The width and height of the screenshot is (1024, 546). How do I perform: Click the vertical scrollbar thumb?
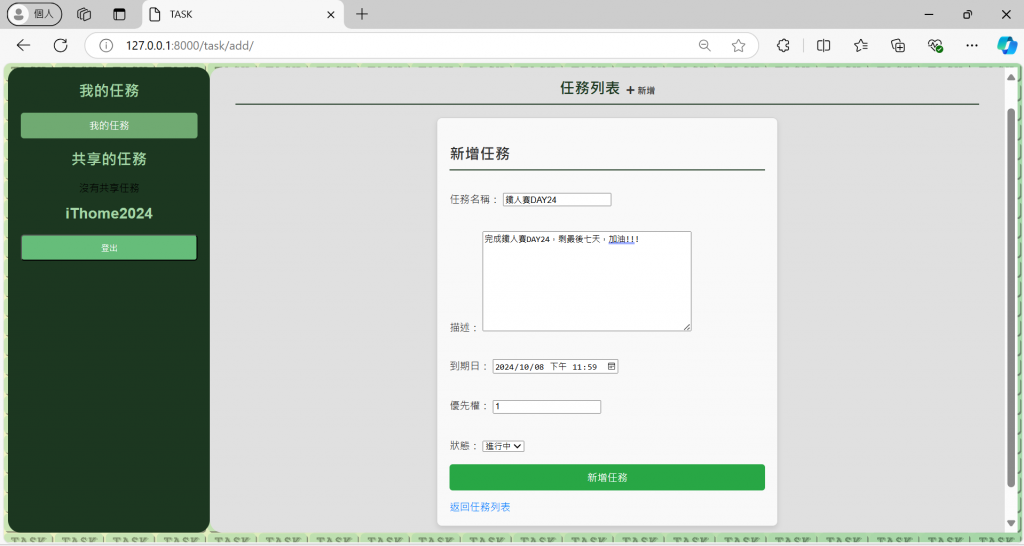pos(1011,297)
